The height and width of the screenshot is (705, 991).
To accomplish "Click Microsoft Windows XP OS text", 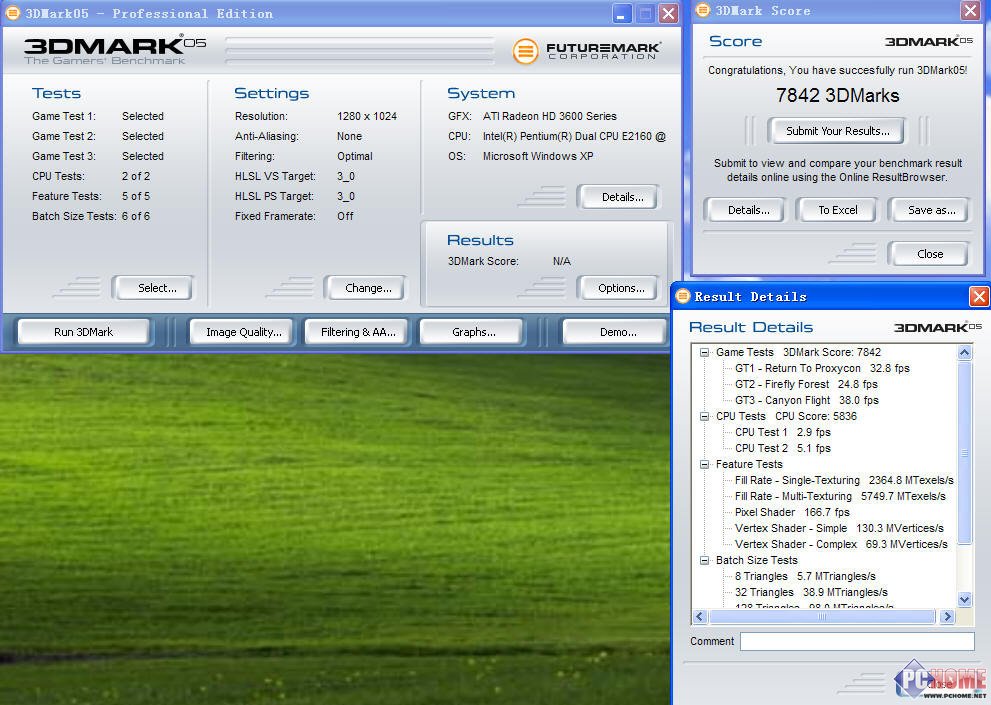I will point(538,156).
